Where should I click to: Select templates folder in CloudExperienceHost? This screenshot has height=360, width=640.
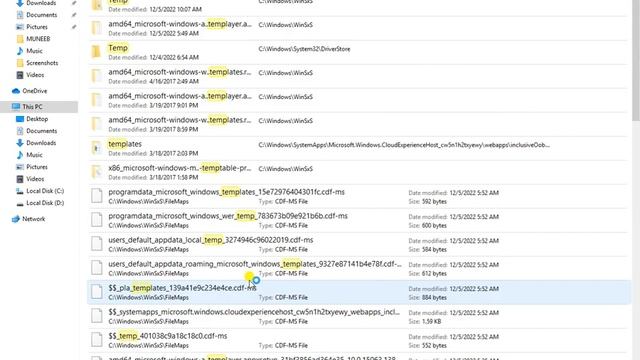[x=357, y=148]
